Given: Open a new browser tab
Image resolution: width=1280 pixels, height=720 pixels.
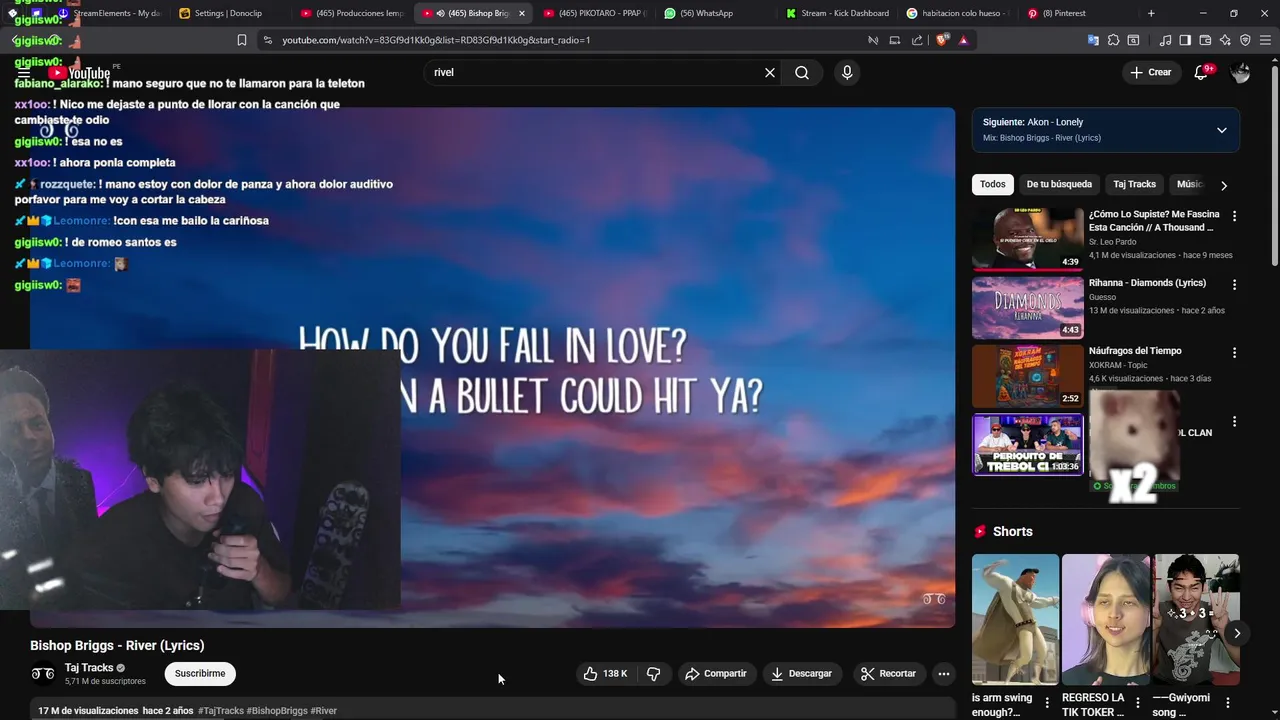Looking at the screenshot, I should (1151, 13).
